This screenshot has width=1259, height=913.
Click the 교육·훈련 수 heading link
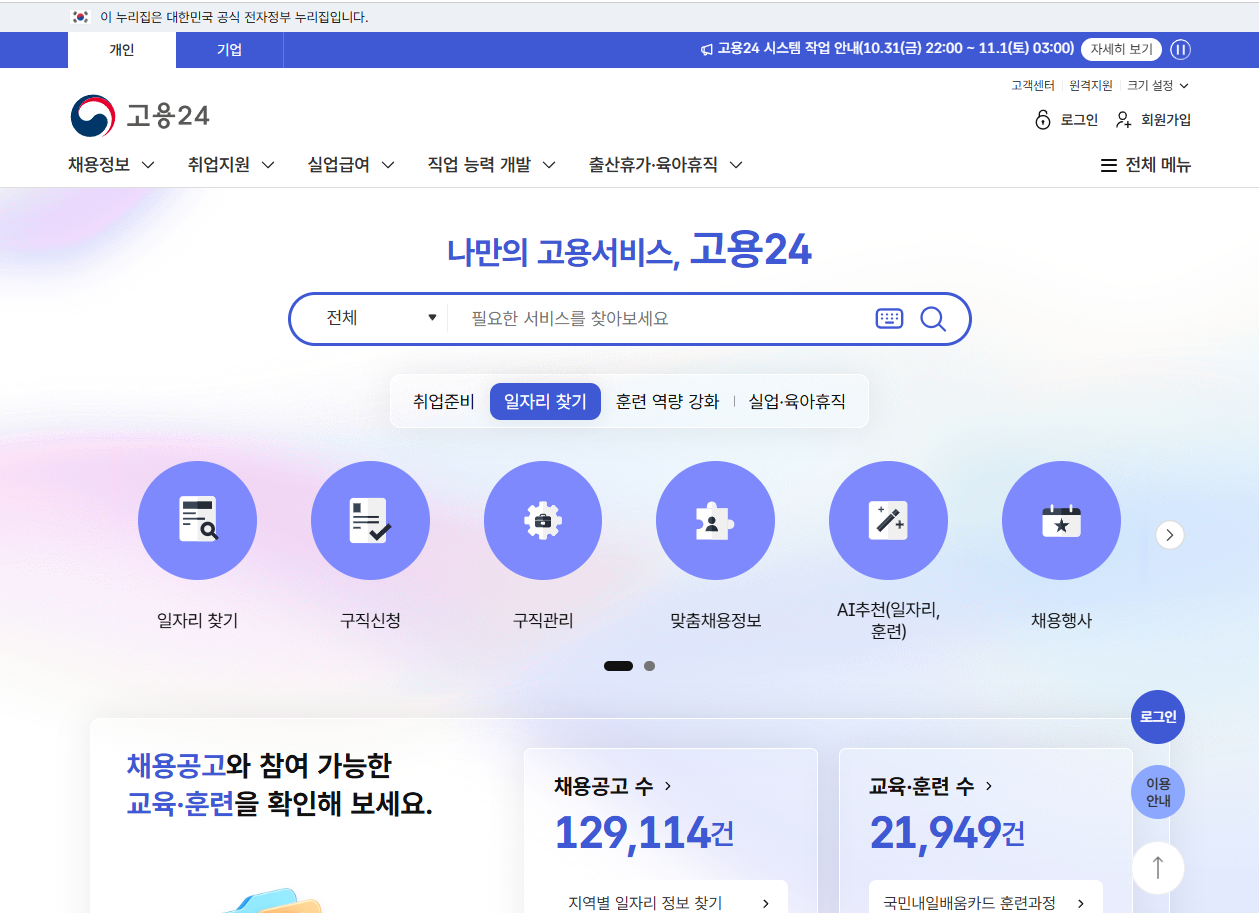931,786
